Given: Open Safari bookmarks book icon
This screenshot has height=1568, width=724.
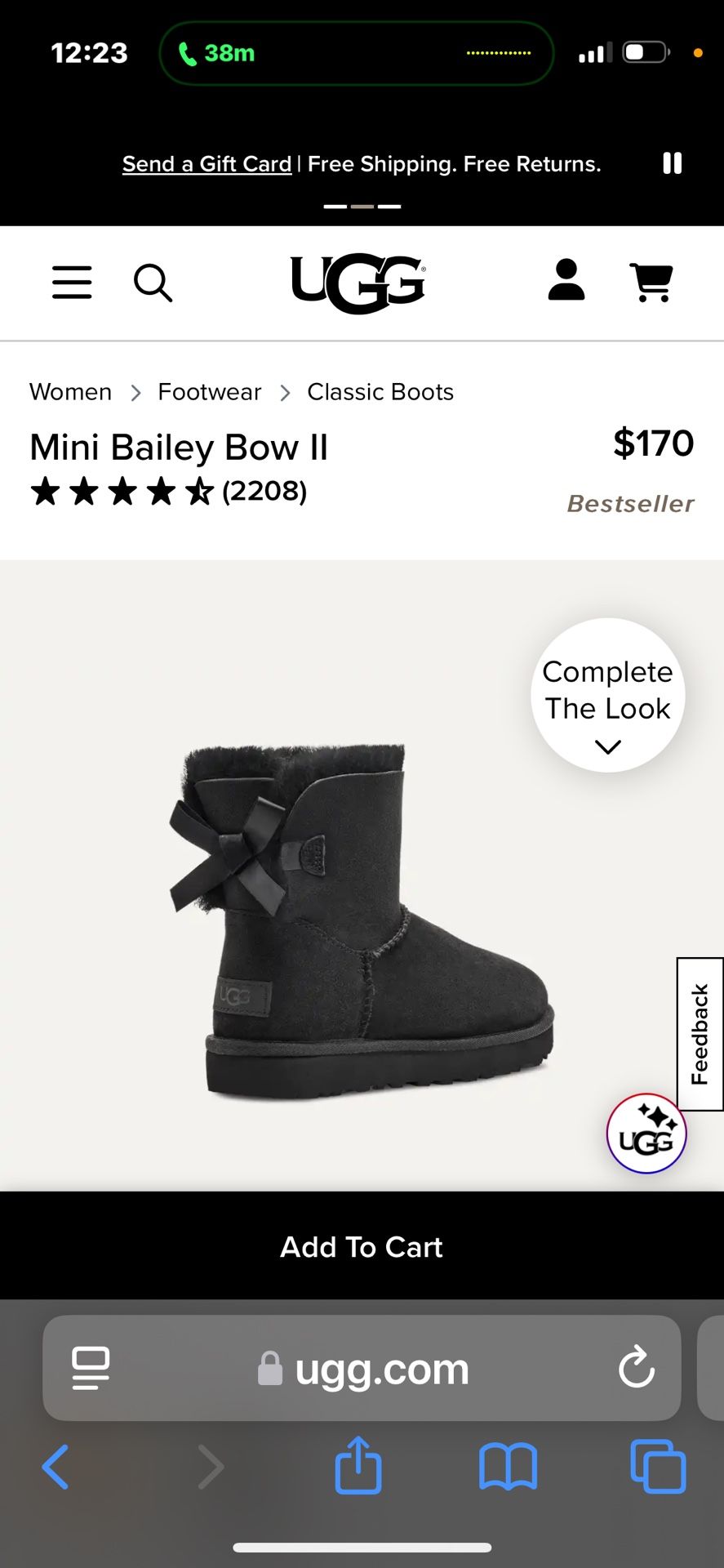Looking at the screenshot, I should click(x=508, y=1467).
